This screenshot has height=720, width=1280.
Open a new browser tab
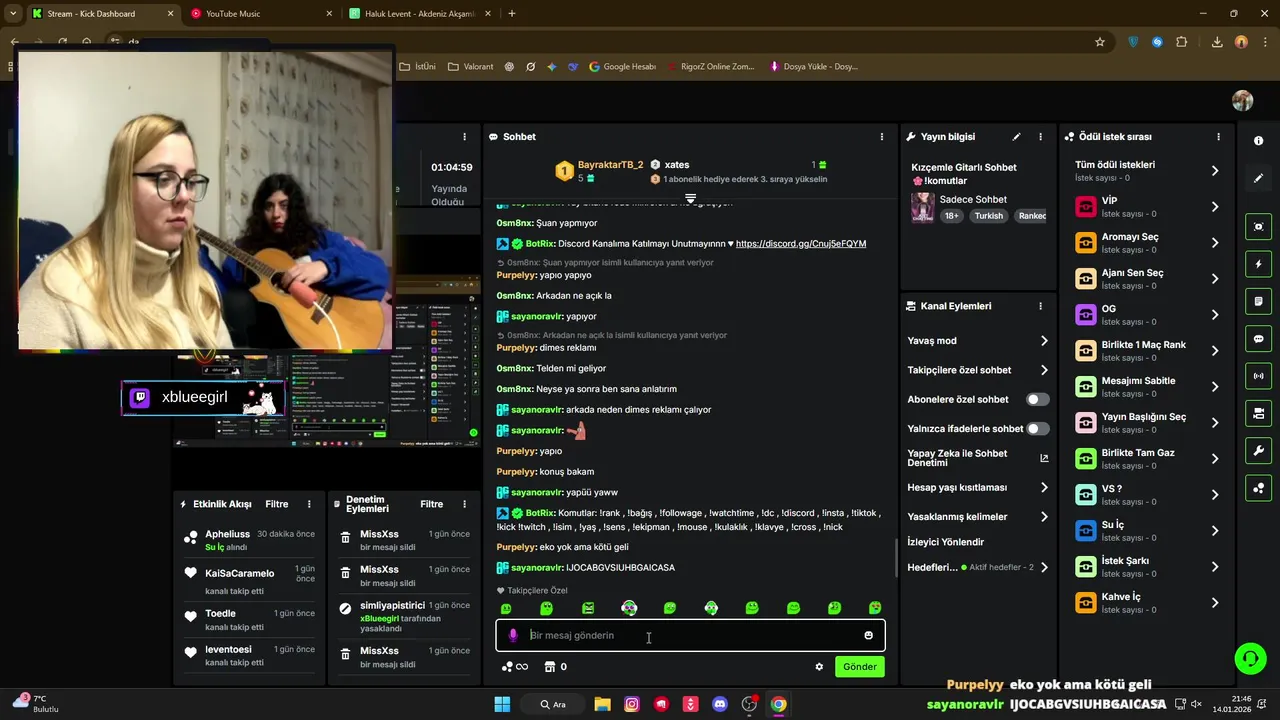pos(512,14)
